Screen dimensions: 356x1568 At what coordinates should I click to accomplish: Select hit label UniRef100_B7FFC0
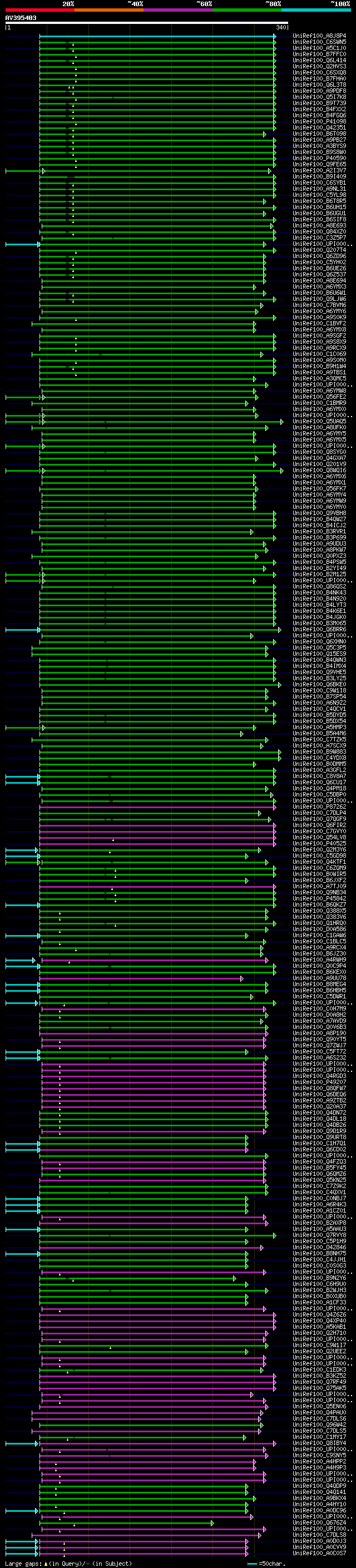(319, 54)
